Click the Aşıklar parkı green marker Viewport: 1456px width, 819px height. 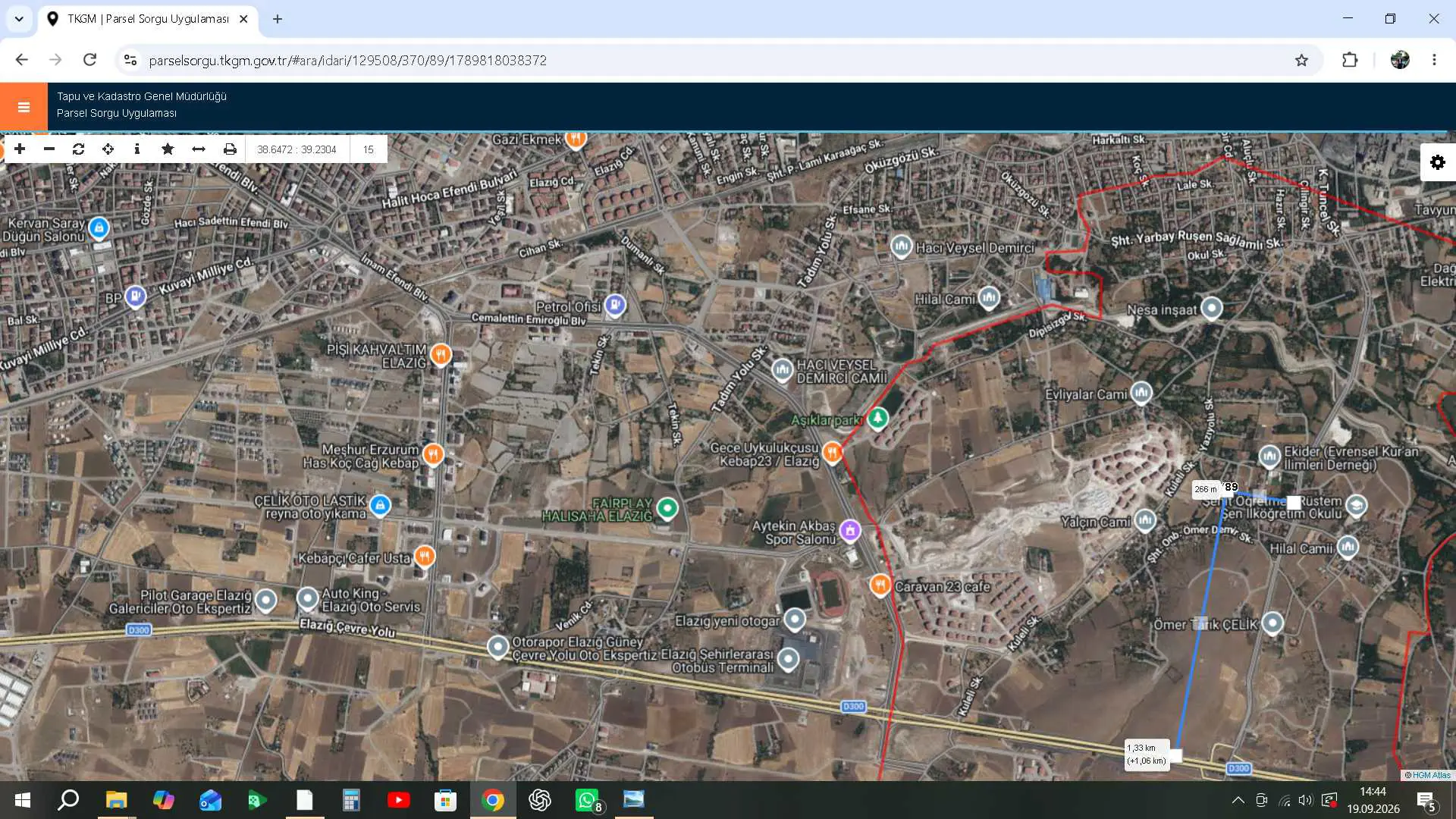(x=877, y=418)
